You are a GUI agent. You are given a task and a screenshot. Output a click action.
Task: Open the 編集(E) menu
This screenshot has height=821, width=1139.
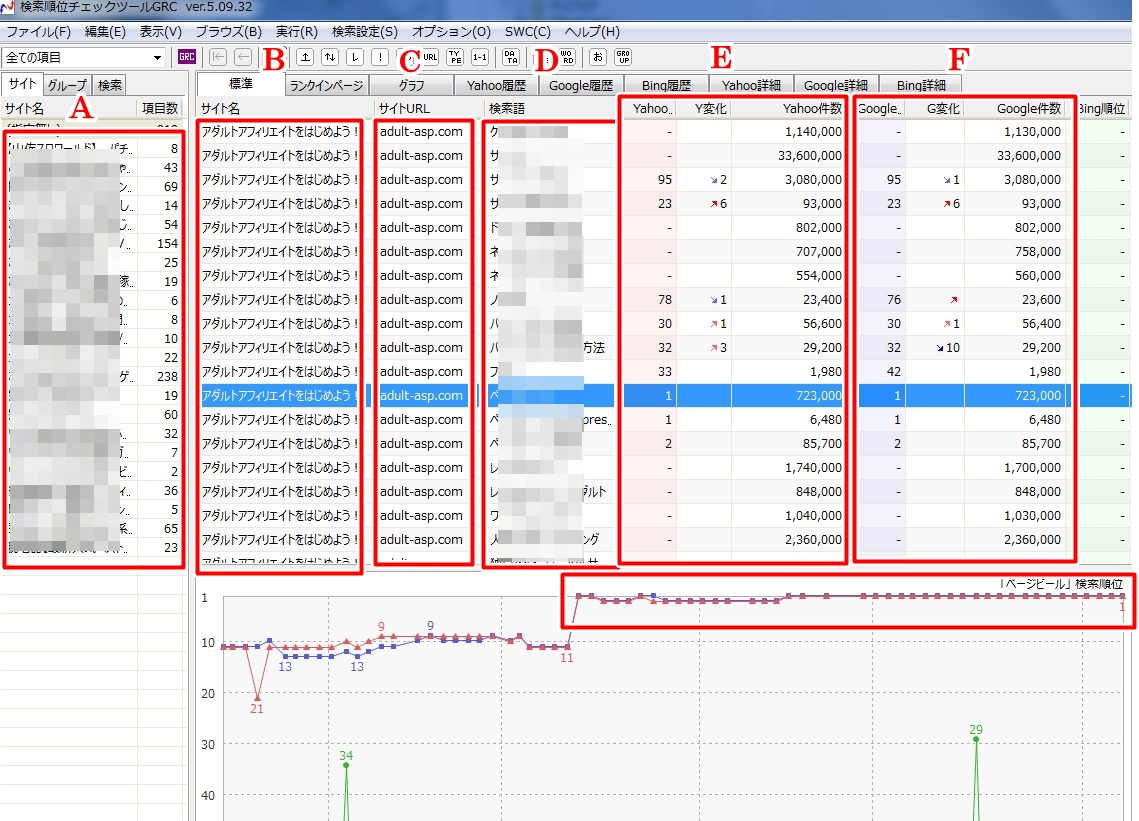tap(105, 31)
